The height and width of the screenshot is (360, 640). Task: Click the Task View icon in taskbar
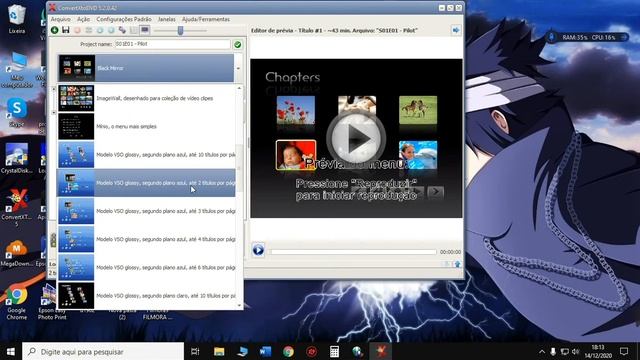tap(195, 351)
